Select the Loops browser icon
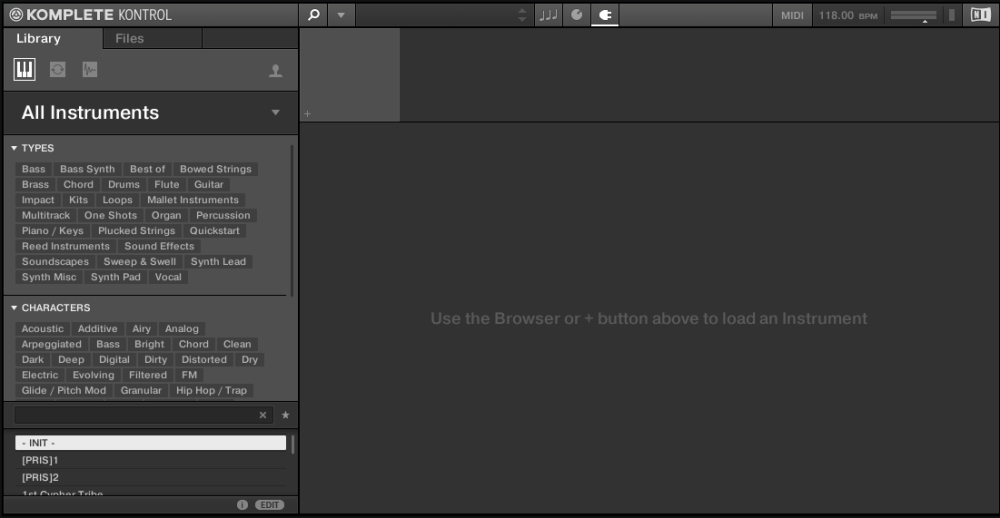Screen dimensions: 1000x518 click(57, 70)
